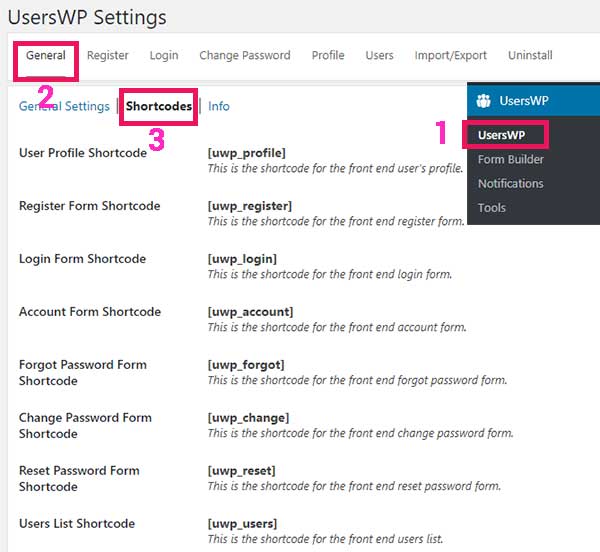This screenshot has width=600, height=552.
Task: Click the front end users list description
Action: click(325, 539)
